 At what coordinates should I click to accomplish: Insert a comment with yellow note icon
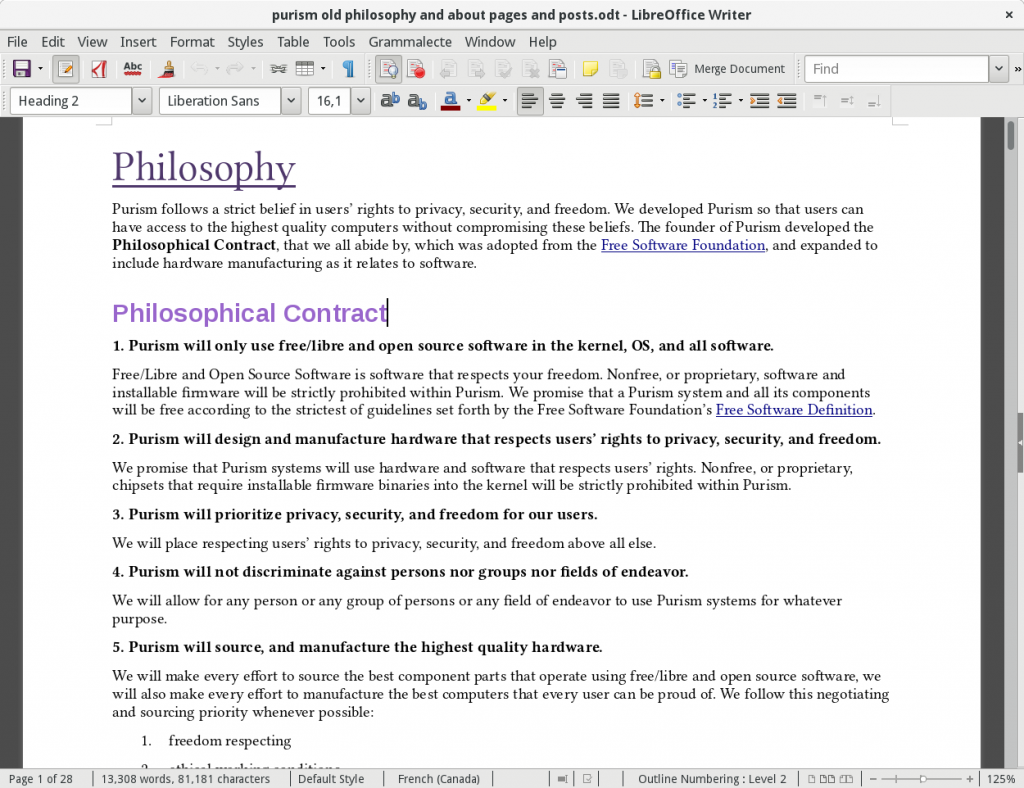pos(590,69)
